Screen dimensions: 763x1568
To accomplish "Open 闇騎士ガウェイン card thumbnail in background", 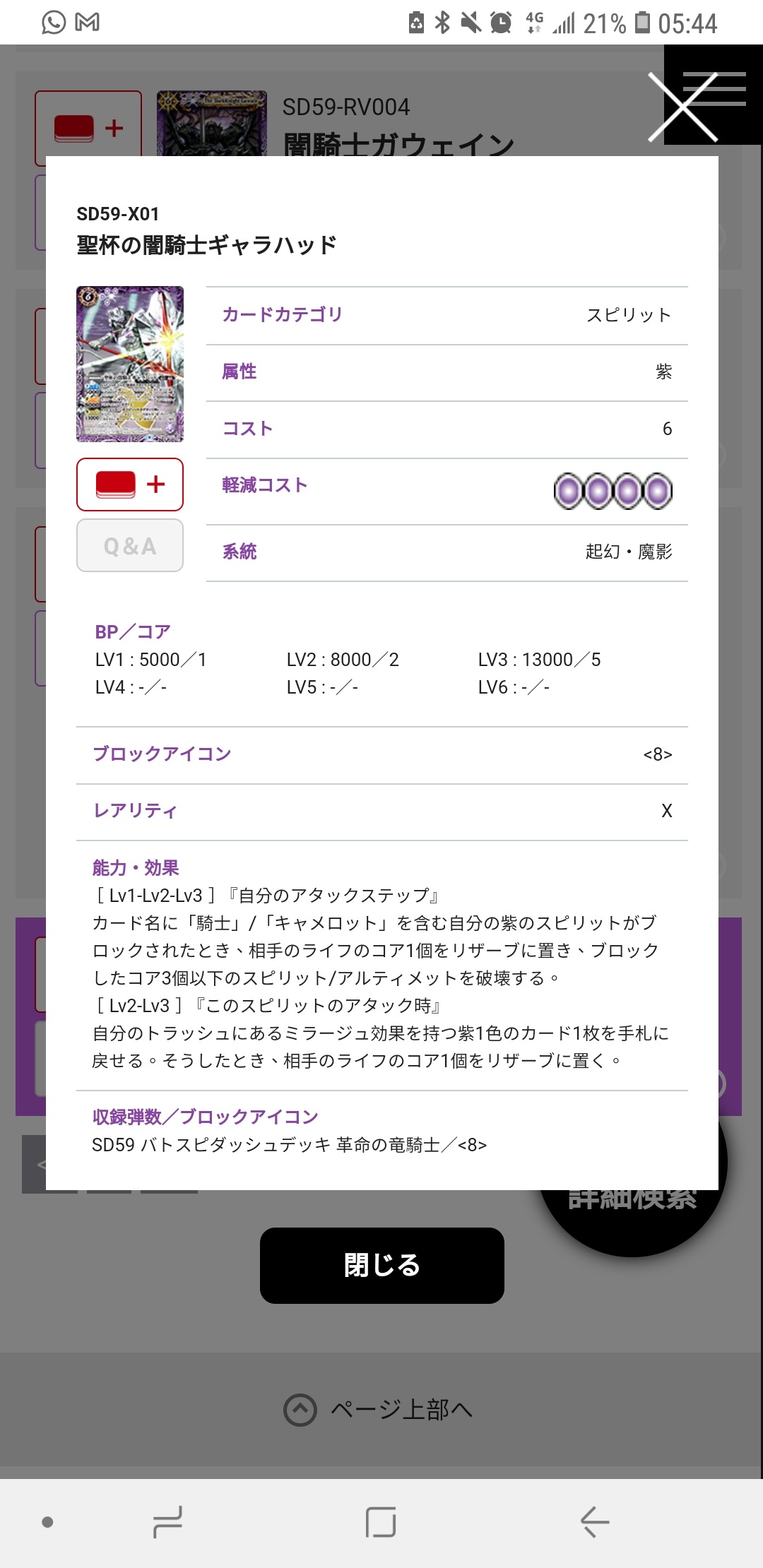I will [212, 123].
